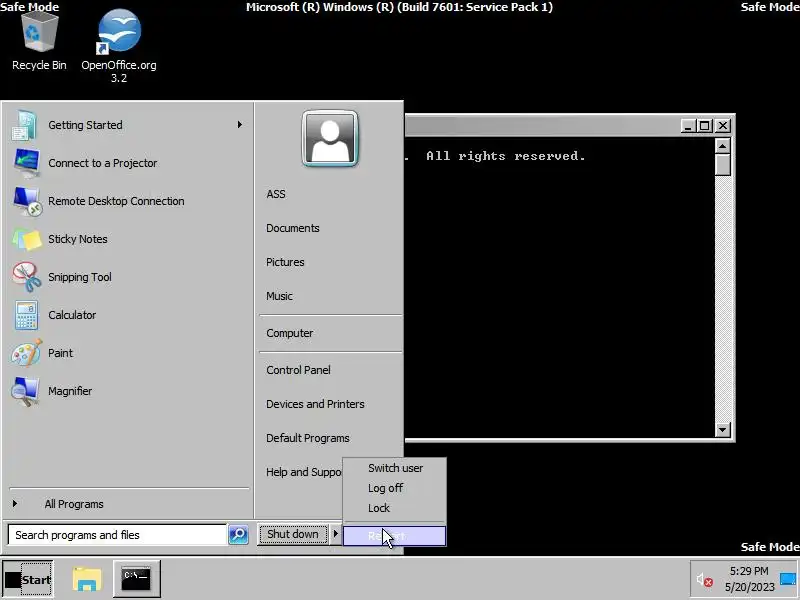The width and height of the screenshot is (800, 600).
Task: Open Documents from Start menu
Action: tap(292, 228)
